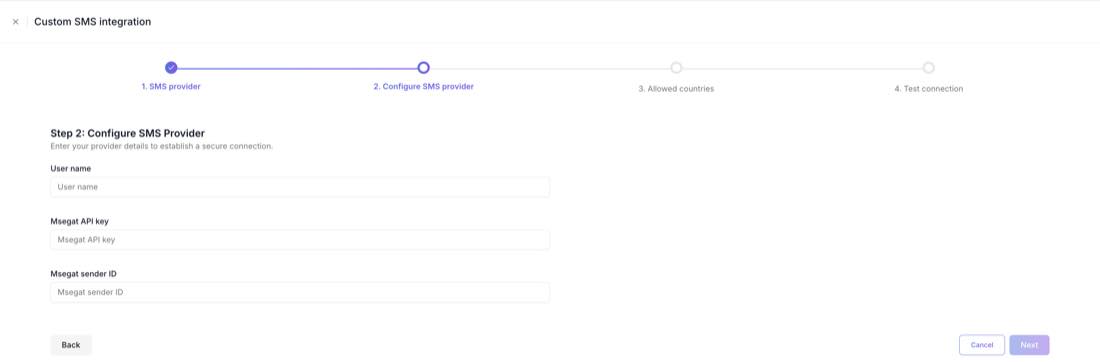1100x362 pixels.
Task: Click the 'Enter your provider details' description text
Action: pos(161,147)
